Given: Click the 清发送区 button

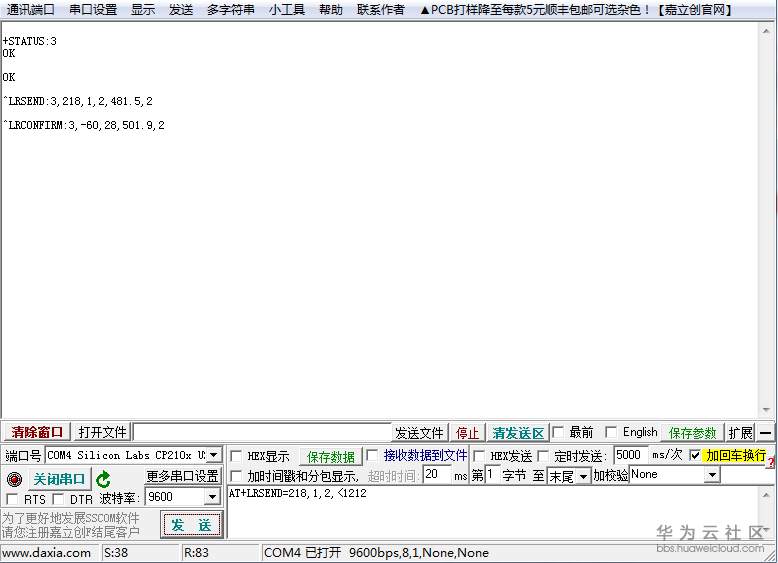Looking at the screenshot, I should (x=518, y=433).
